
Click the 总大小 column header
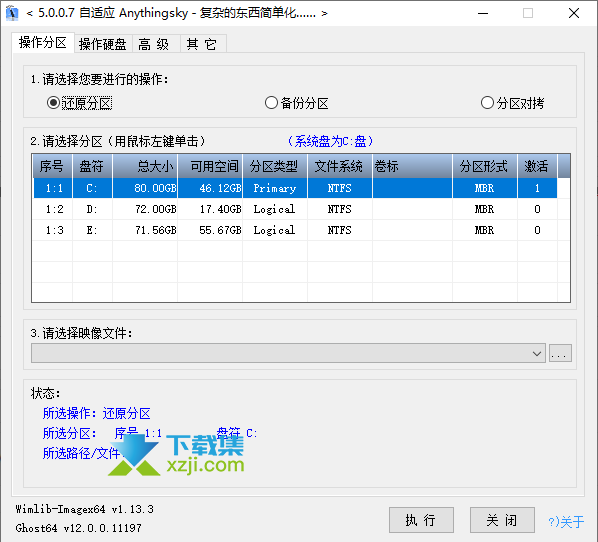coord(145,166)
